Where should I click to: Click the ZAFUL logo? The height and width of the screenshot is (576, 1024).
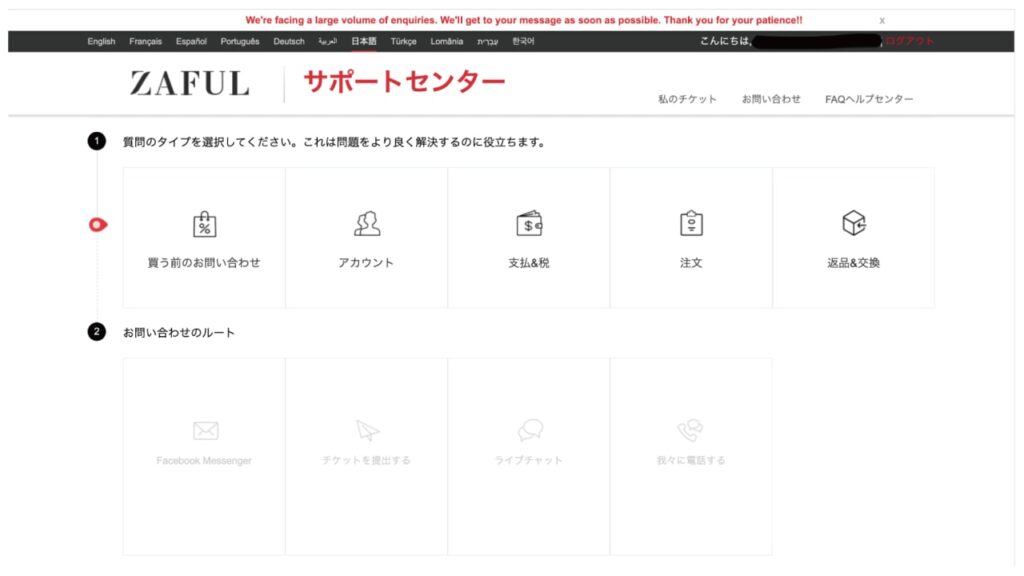click(x=189, y=84)
